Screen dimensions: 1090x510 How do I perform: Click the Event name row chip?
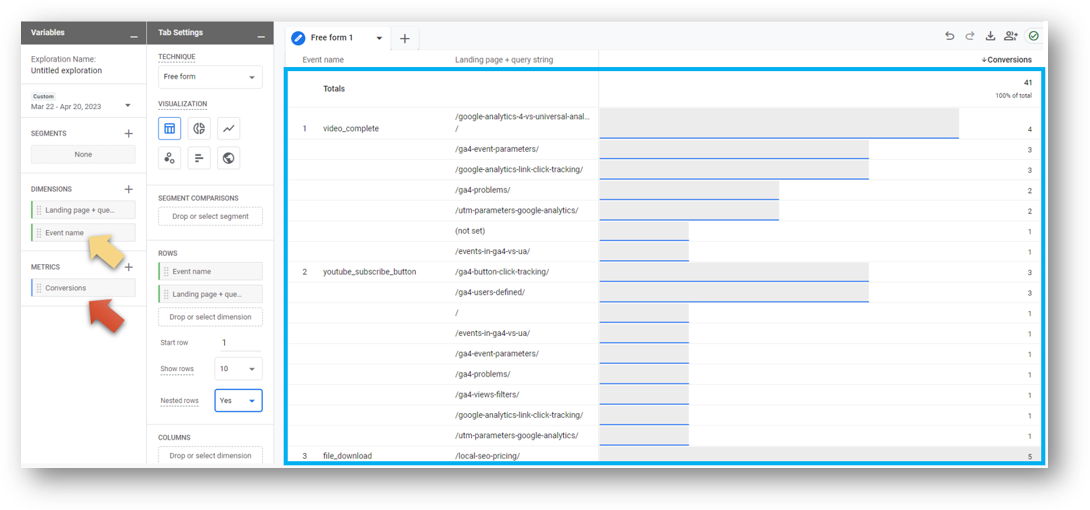(x=211, y=272)
